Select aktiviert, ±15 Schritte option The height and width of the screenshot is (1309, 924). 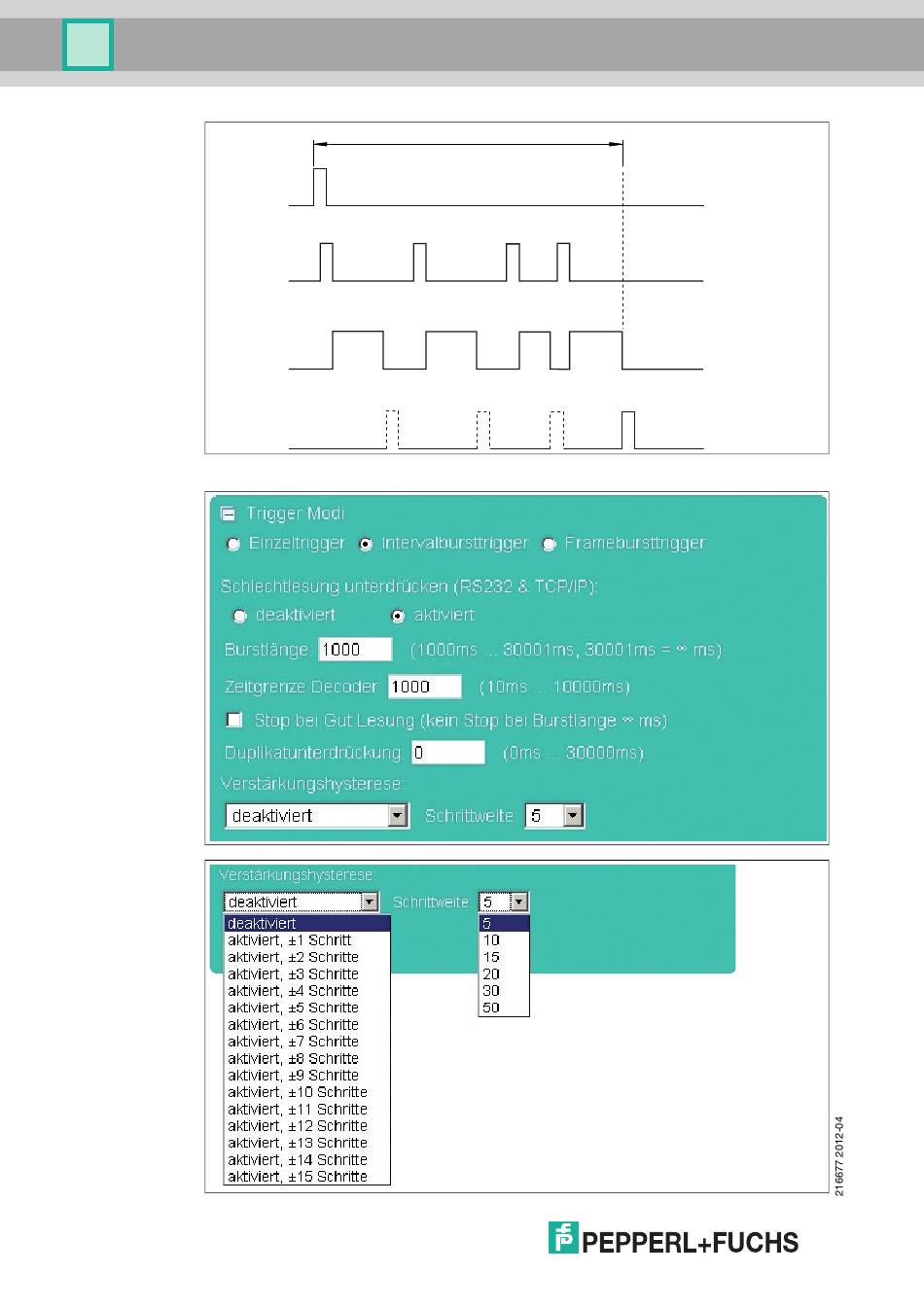click(307, 1177)
